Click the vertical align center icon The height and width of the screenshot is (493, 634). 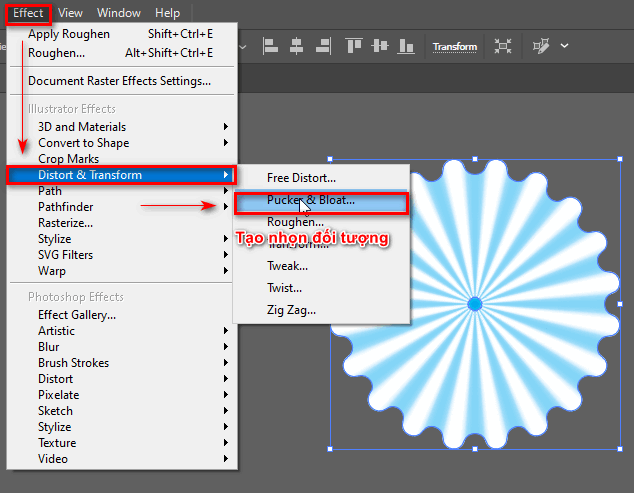pyautogui.click(x=378, y=46)
